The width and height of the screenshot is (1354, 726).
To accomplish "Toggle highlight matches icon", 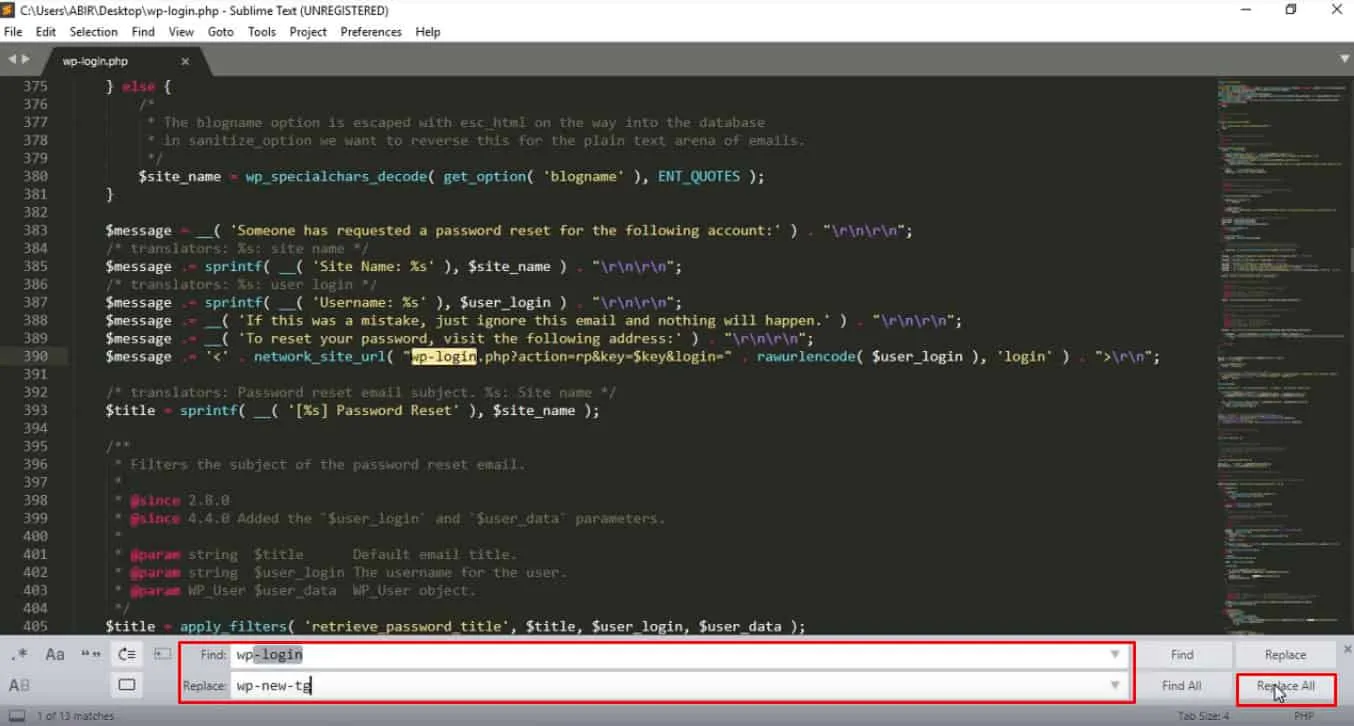I will pyautogui.click(x=126, y=686).
